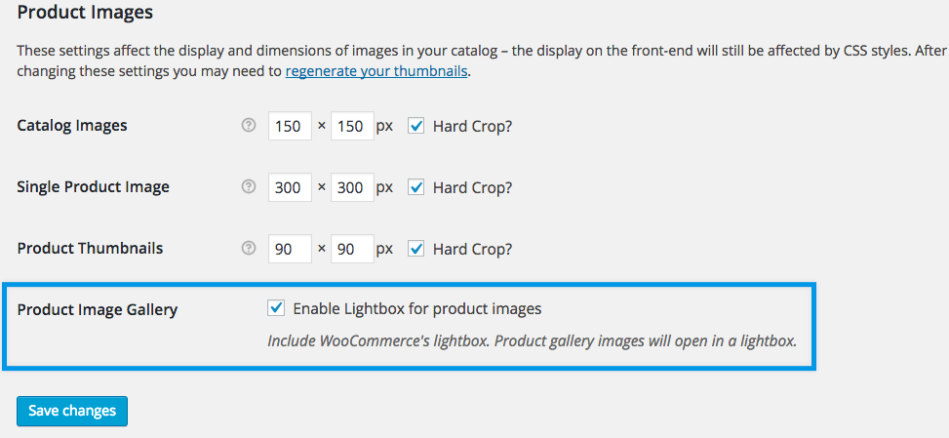This screenshot has width=949, height=438.
Task: Click the Single Product Image height input
Action: pyautogui.click(x=353, y=188)
